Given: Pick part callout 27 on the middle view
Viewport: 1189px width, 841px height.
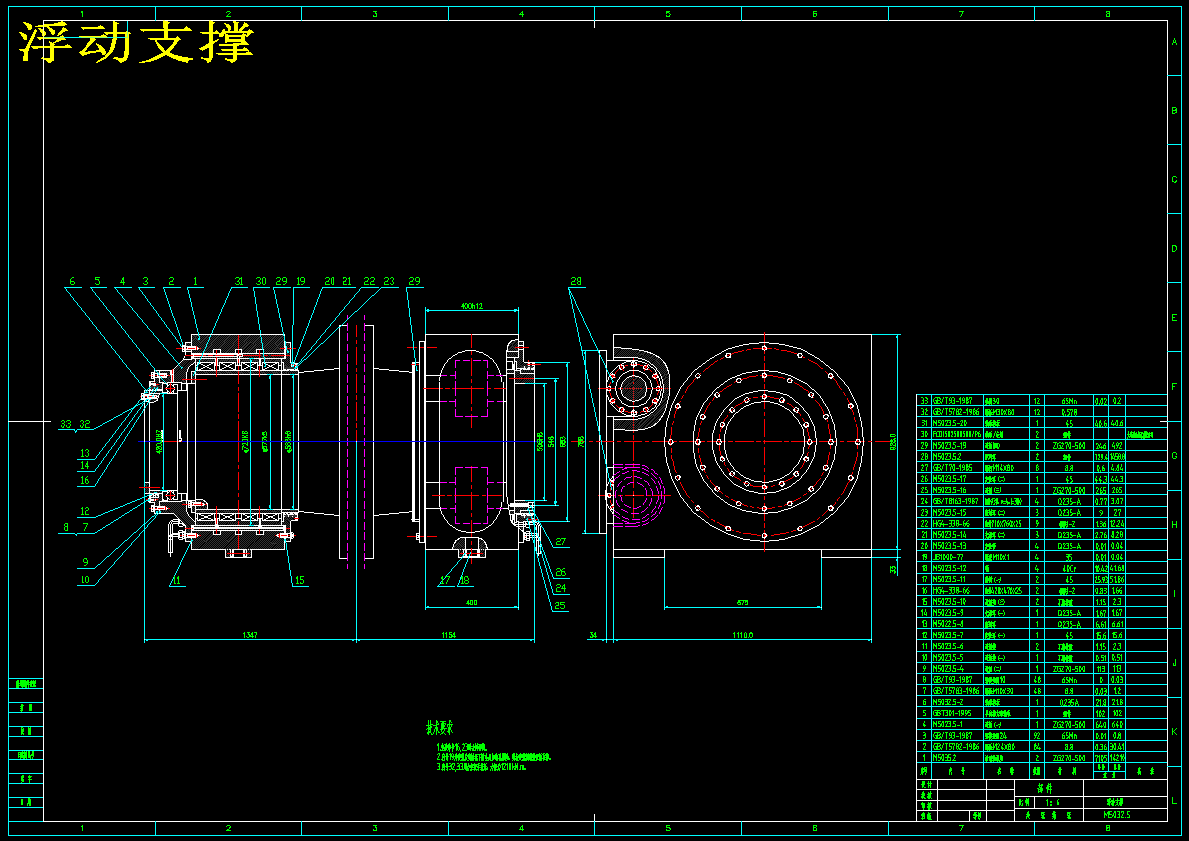Looking at the screenshot, I should pyautogui.click(x=560, y=542).
